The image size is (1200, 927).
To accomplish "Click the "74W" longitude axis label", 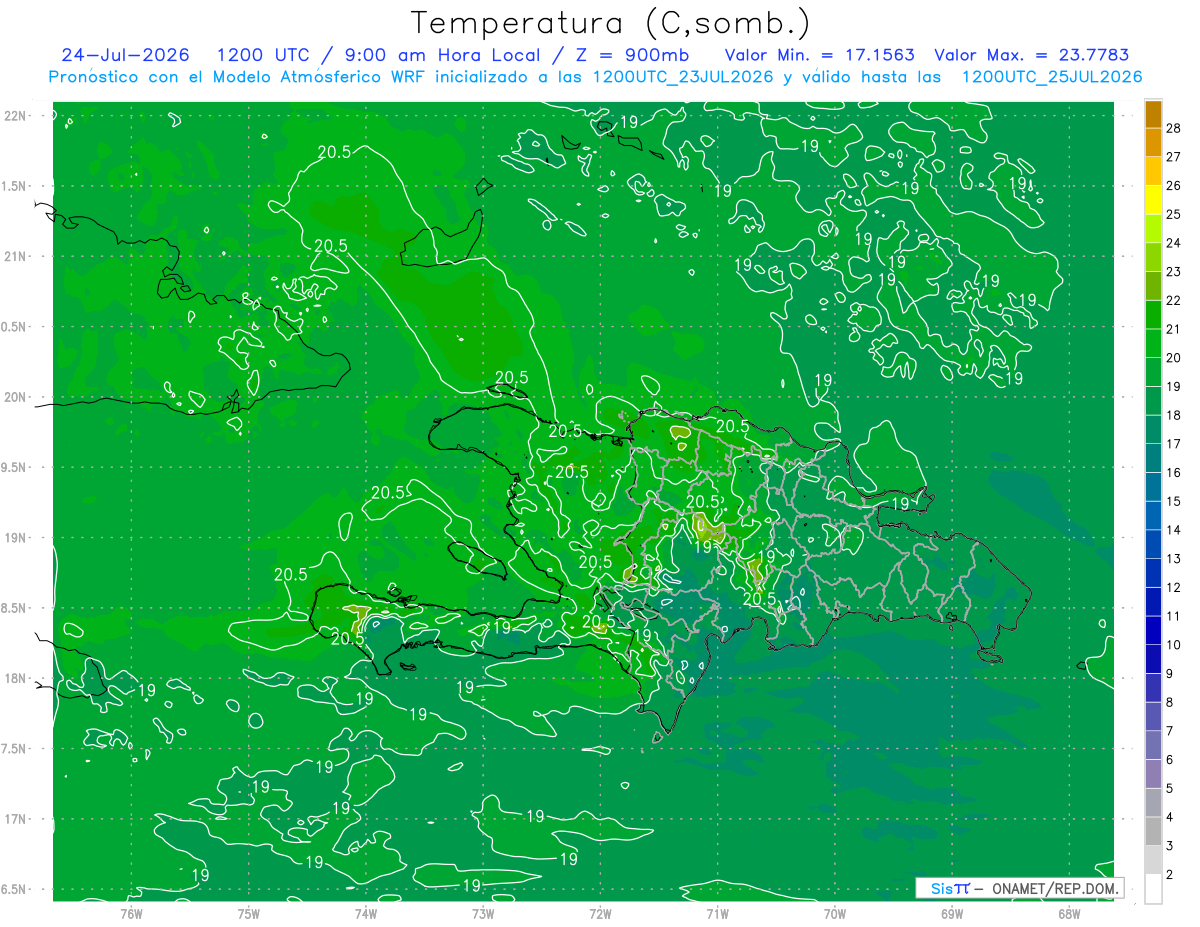I will tap(366, 913).
